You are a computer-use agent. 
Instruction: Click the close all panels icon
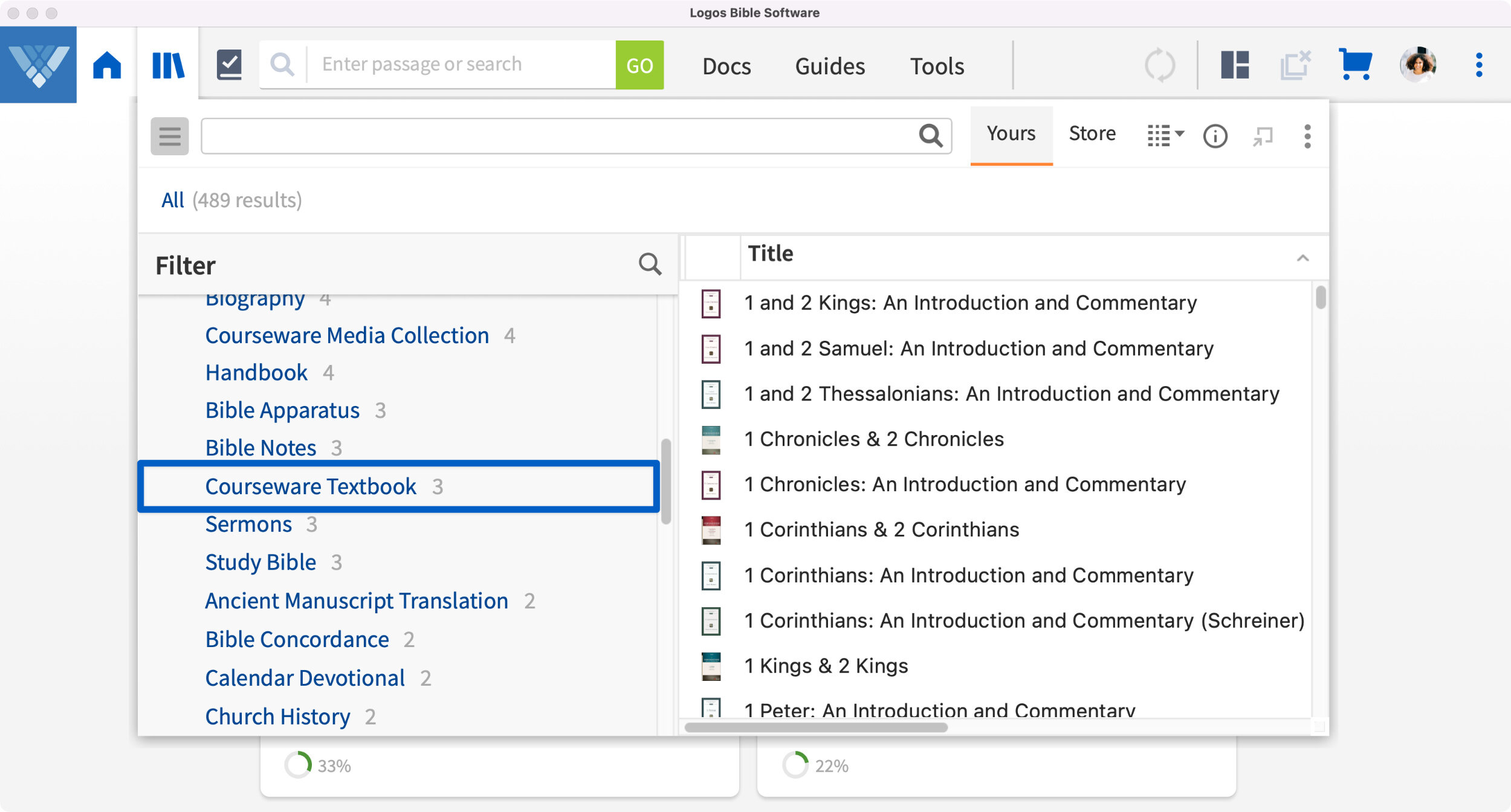click(x=1295, y=65)
